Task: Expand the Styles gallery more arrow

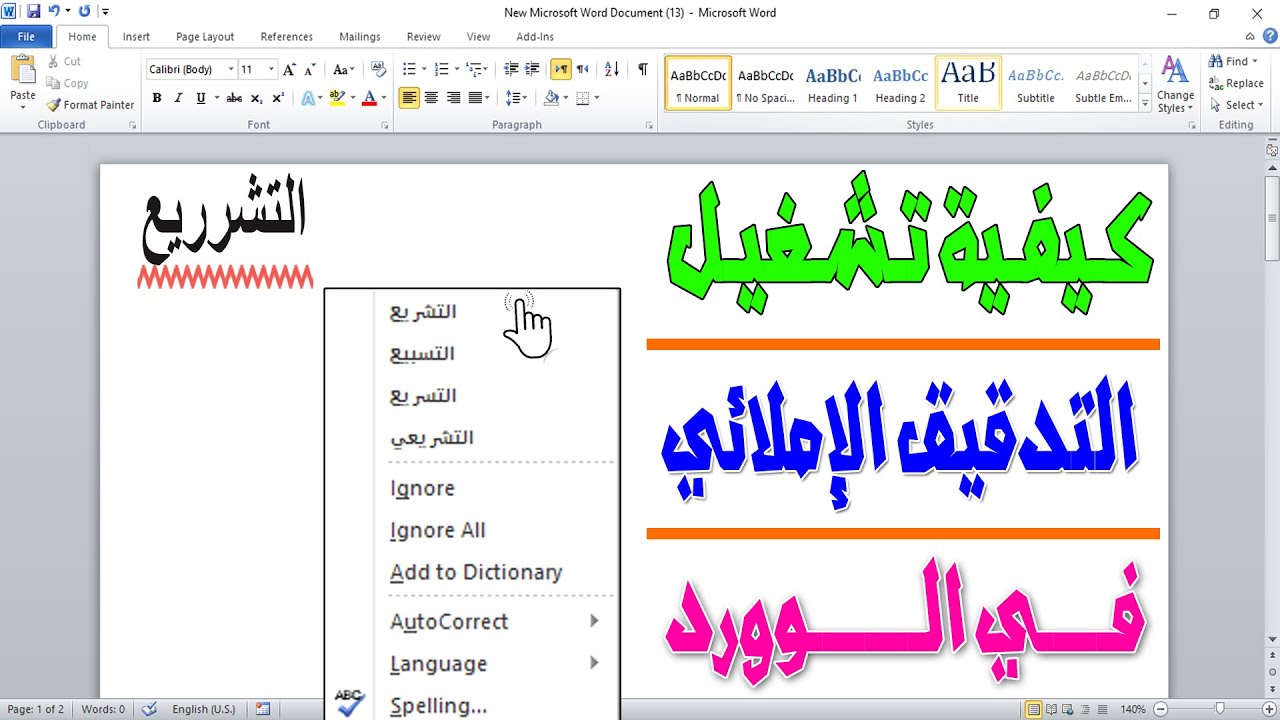Action: [1144, 101]
